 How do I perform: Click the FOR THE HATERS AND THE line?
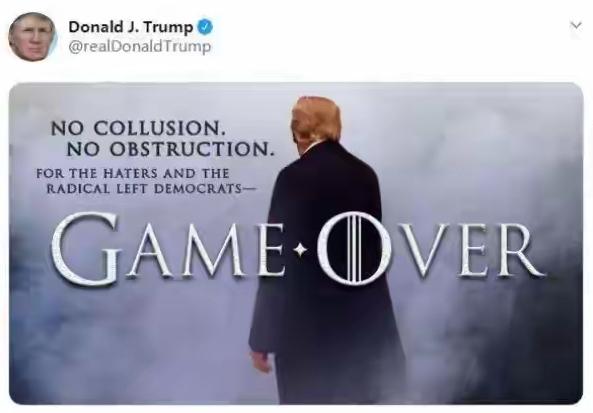pyautogui.click(x=133, y=174)
